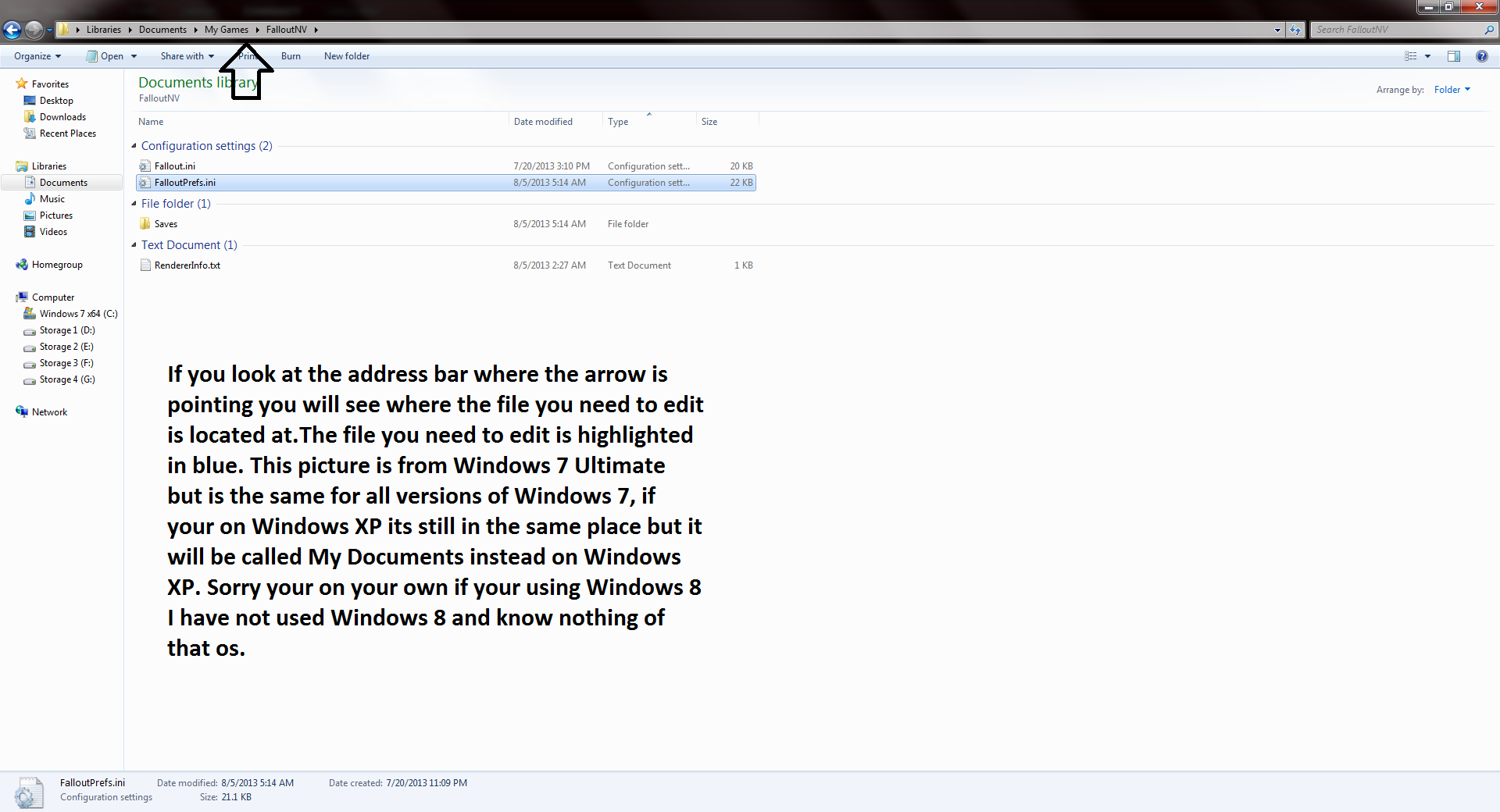The image size is (1500, 812).
Task: Collapse the Configuration settings group
Action: [x=134, y=146]
